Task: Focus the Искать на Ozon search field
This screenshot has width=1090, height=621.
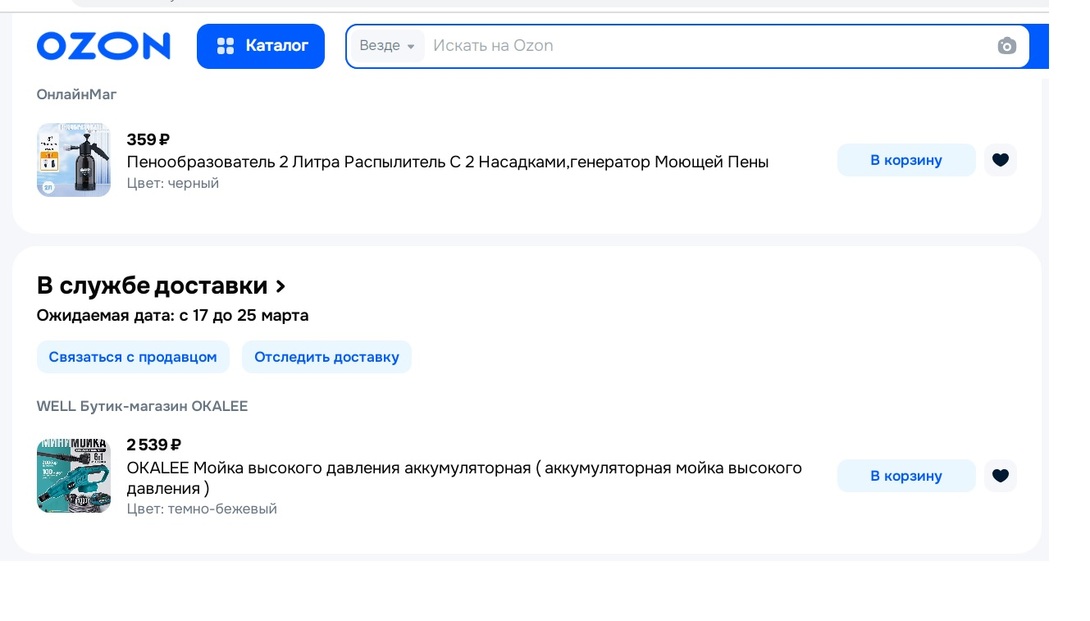Action: coord(700,46)
